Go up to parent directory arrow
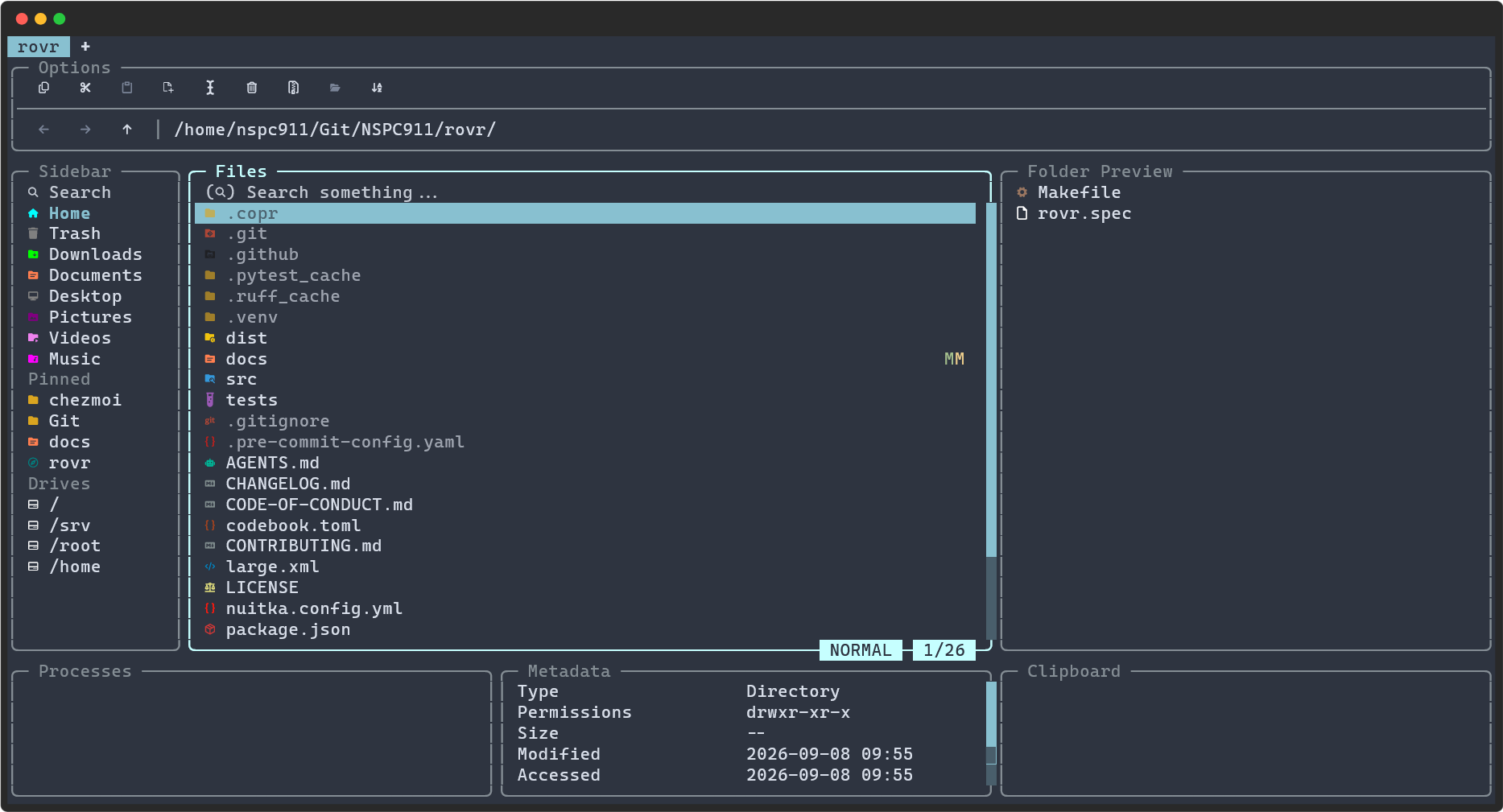1503x812 pixels. click(127, 130)
